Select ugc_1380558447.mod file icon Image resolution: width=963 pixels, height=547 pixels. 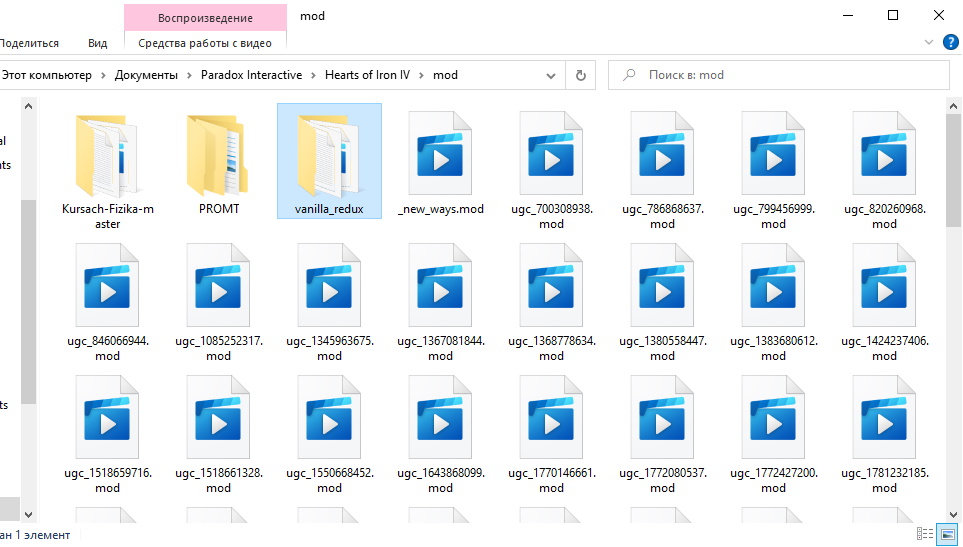coord(662,285)
